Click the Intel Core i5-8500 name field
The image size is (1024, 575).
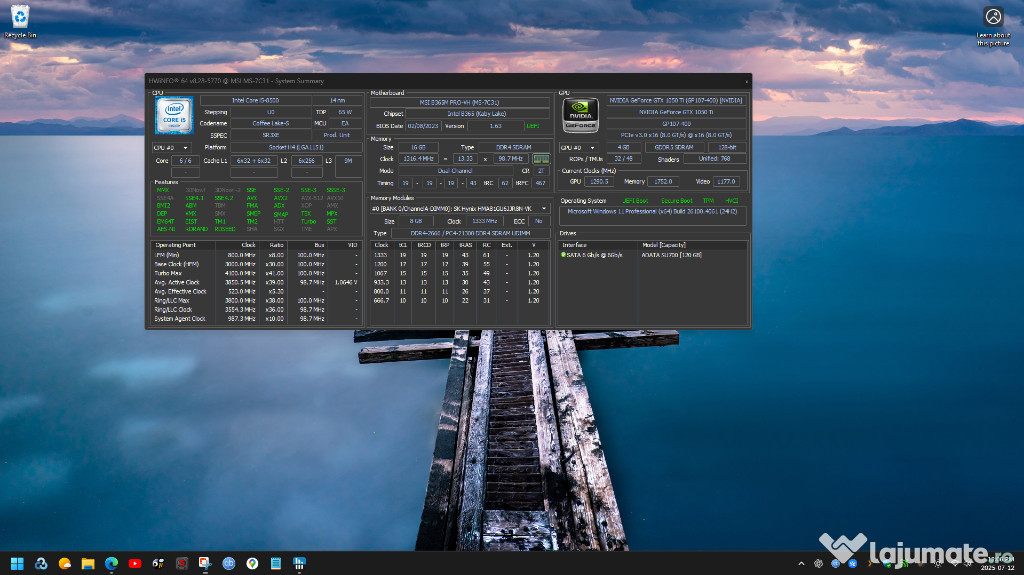255,101
